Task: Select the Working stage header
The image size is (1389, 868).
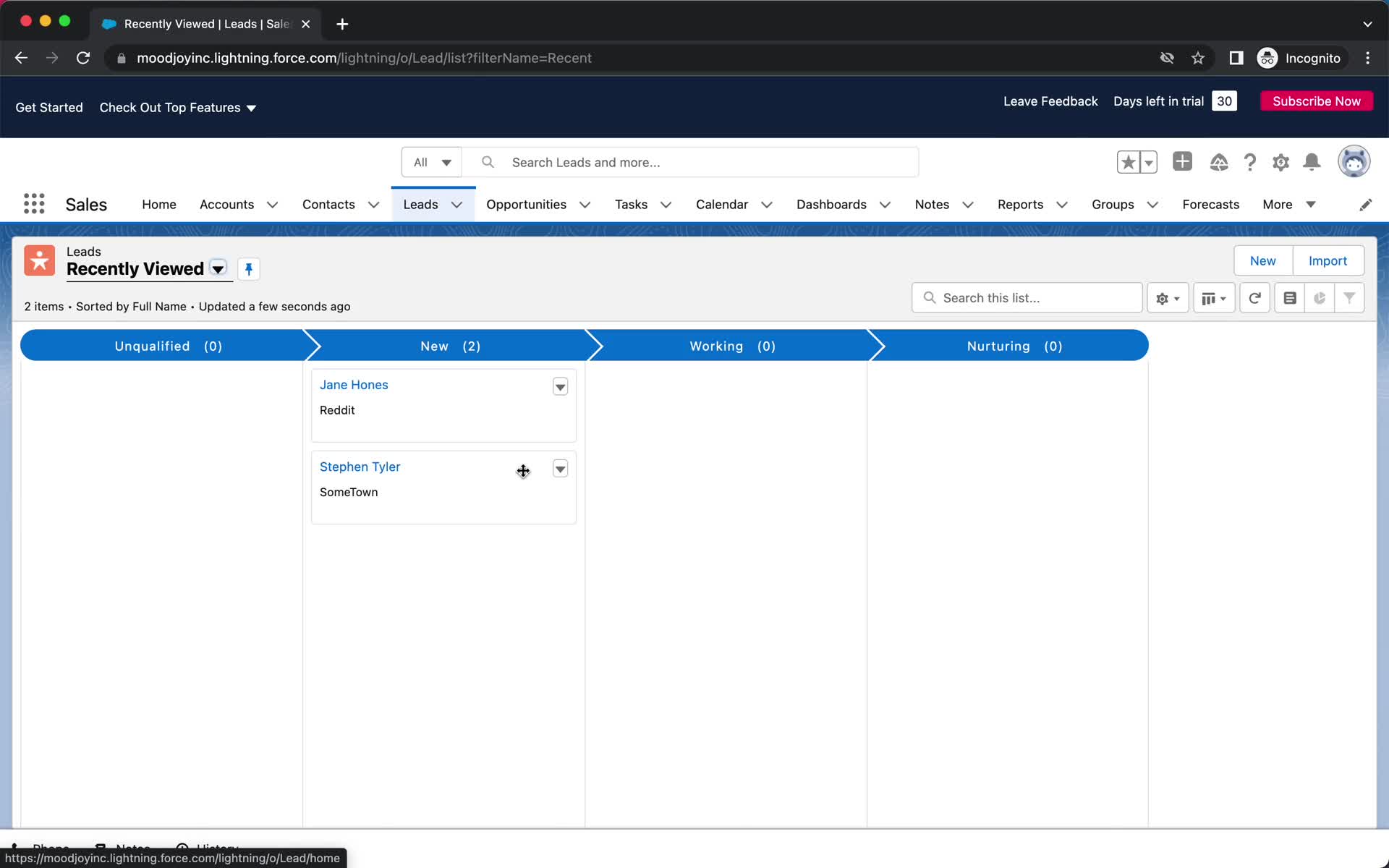Action: point(732,346)
